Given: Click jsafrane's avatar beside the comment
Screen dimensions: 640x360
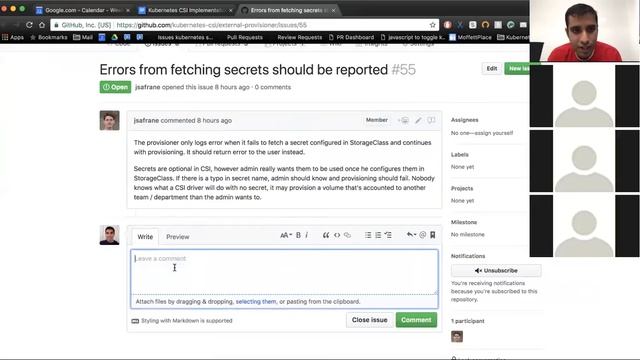Looking at the screenshot, I should pos(109,120).
